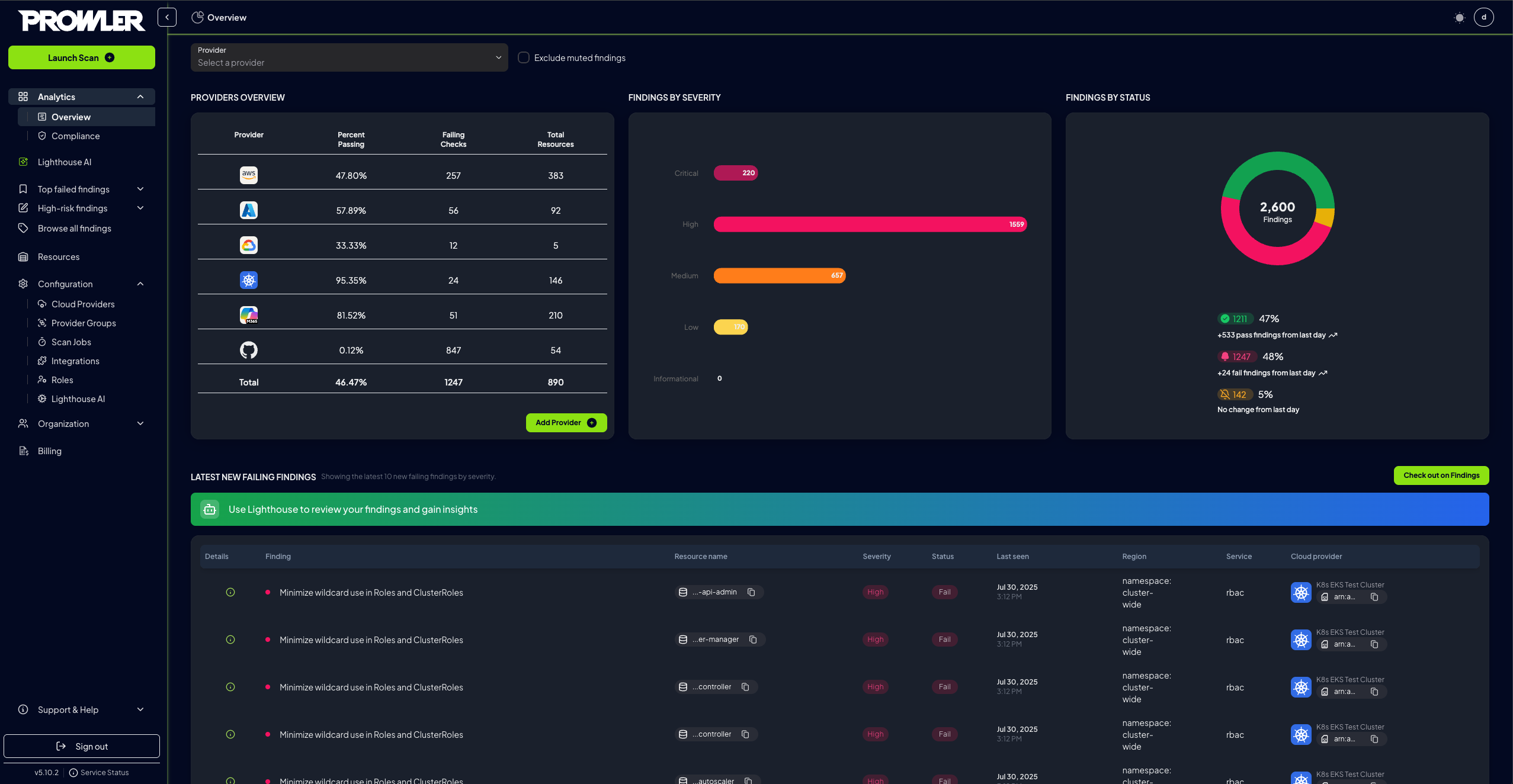Image resolution: width=1513 pixels, height=784 pixels.
Task: Collapse the Analytics section
Action: 140,97
